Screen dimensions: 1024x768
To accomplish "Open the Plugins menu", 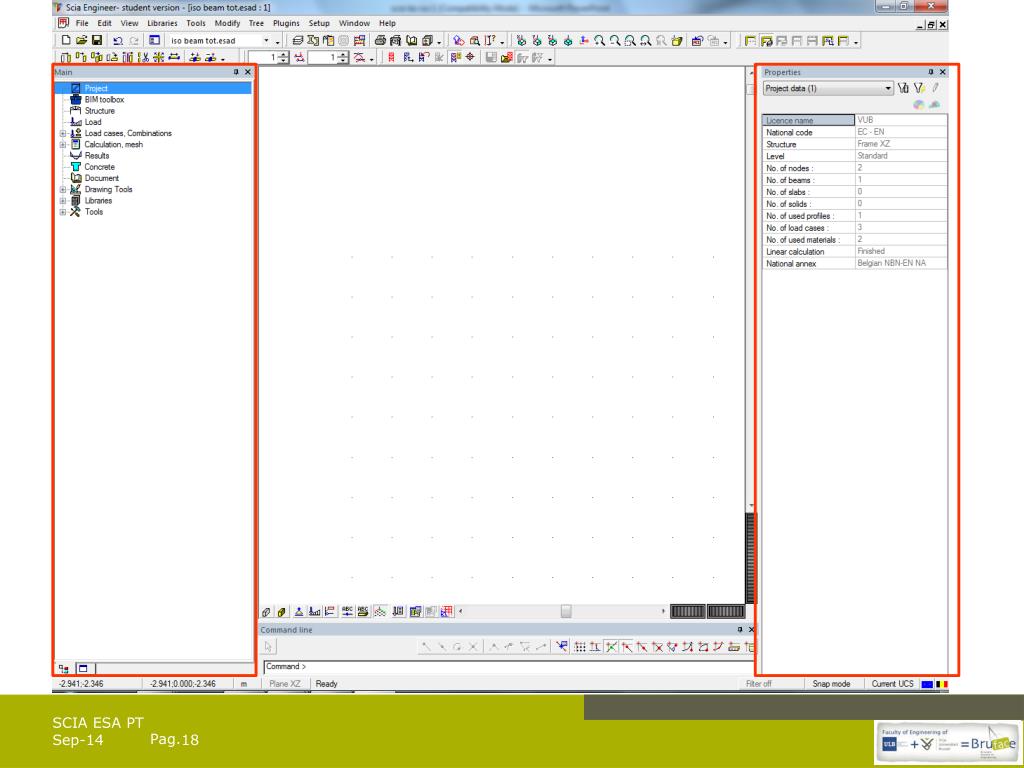I will click(x=286, y=23).
